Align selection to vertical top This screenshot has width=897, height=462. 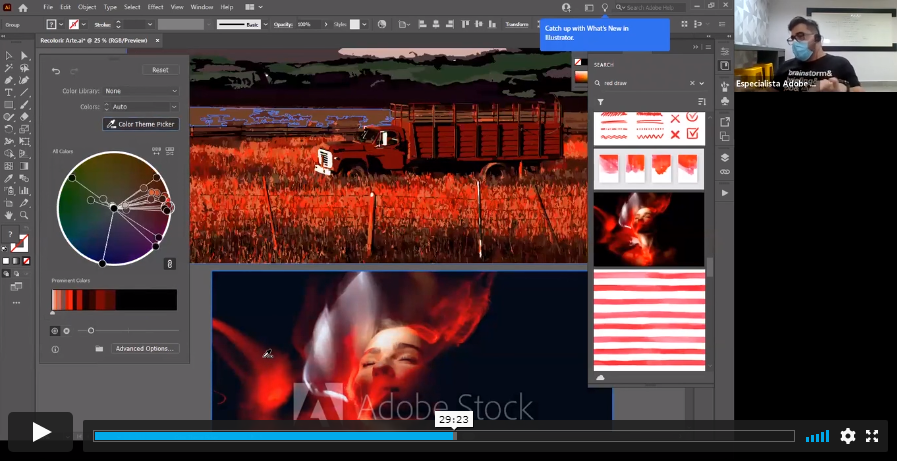click(x=465, y=24)
